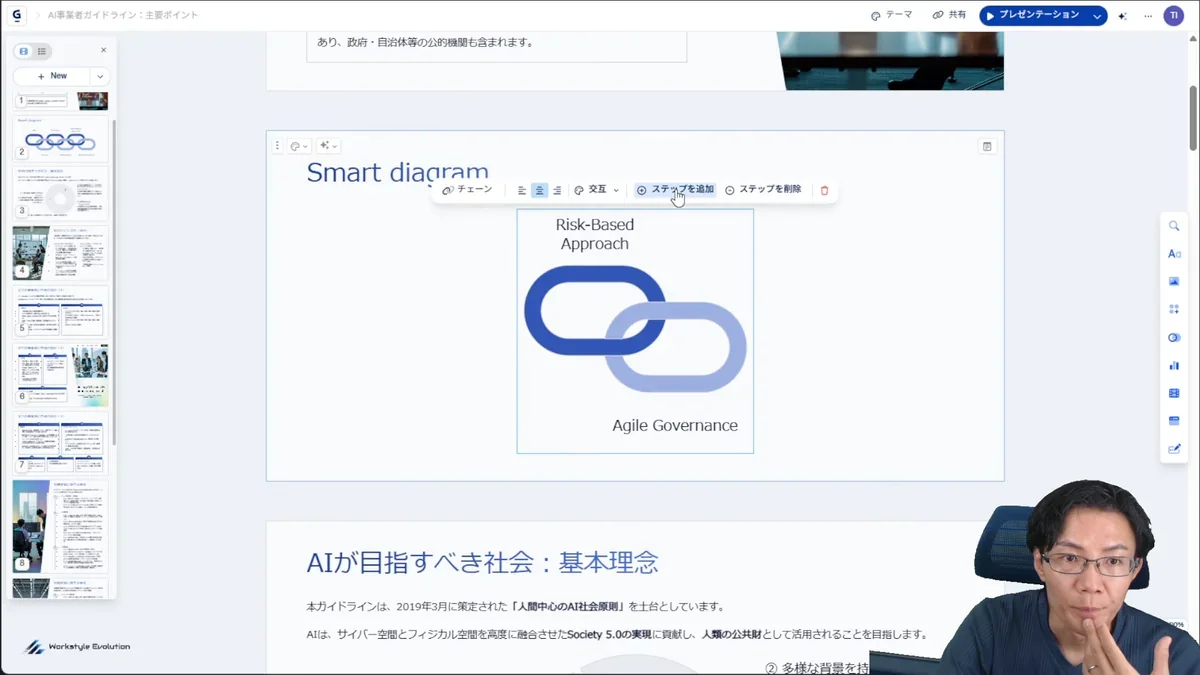Start the プレゼンテーション presentation
This screenshot has height=675, width=1200.
coord(1033,16)
